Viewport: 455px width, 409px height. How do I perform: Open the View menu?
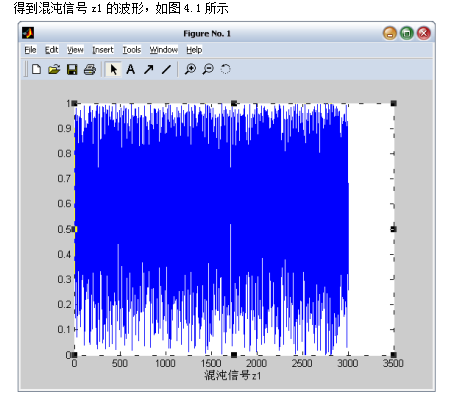click(x=75, y=50)
